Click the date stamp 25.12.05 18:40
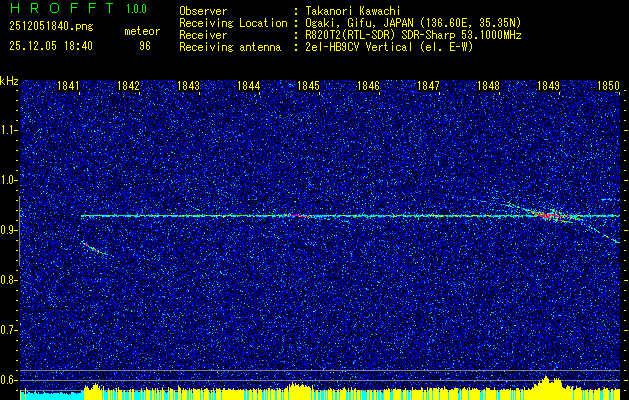This screenshot has height=400, width=629. [x=51, y=46]
